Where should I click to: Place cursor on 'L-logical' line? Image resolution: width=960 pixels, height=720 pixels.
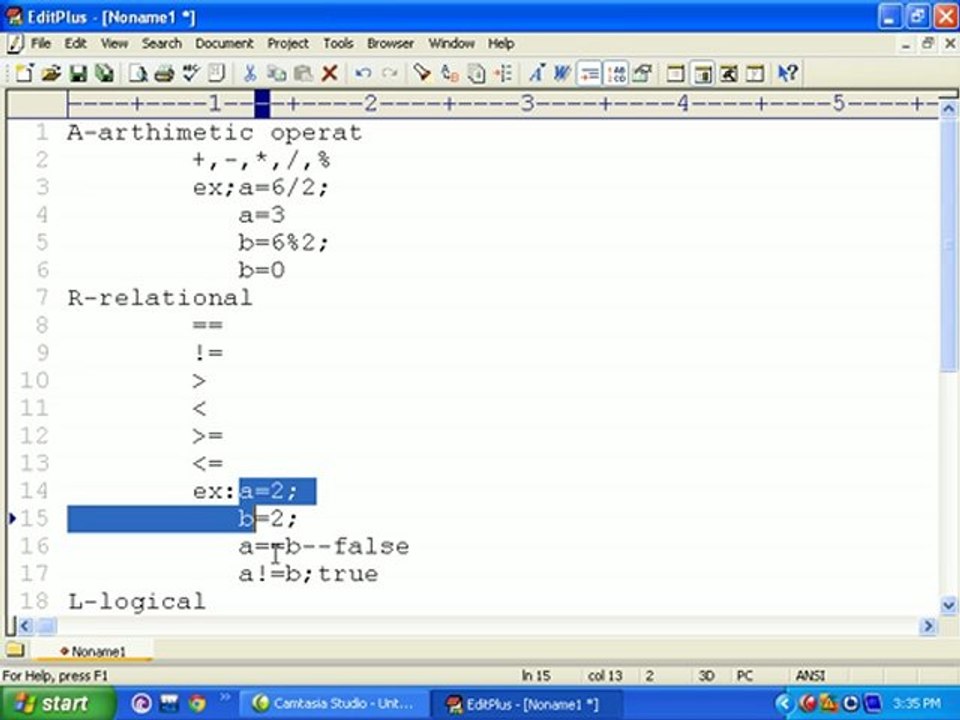(137, 601)
